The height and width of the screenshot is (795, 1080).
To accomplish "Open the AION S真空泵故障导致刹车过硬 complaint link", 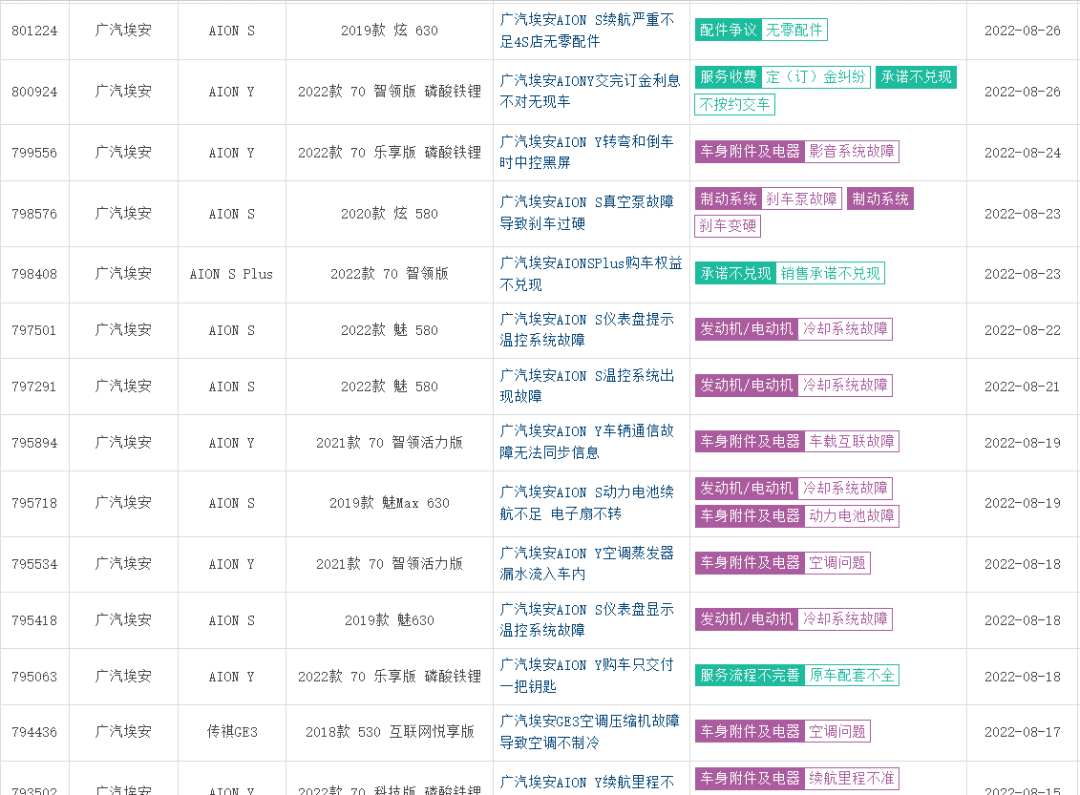I will 587,213.
